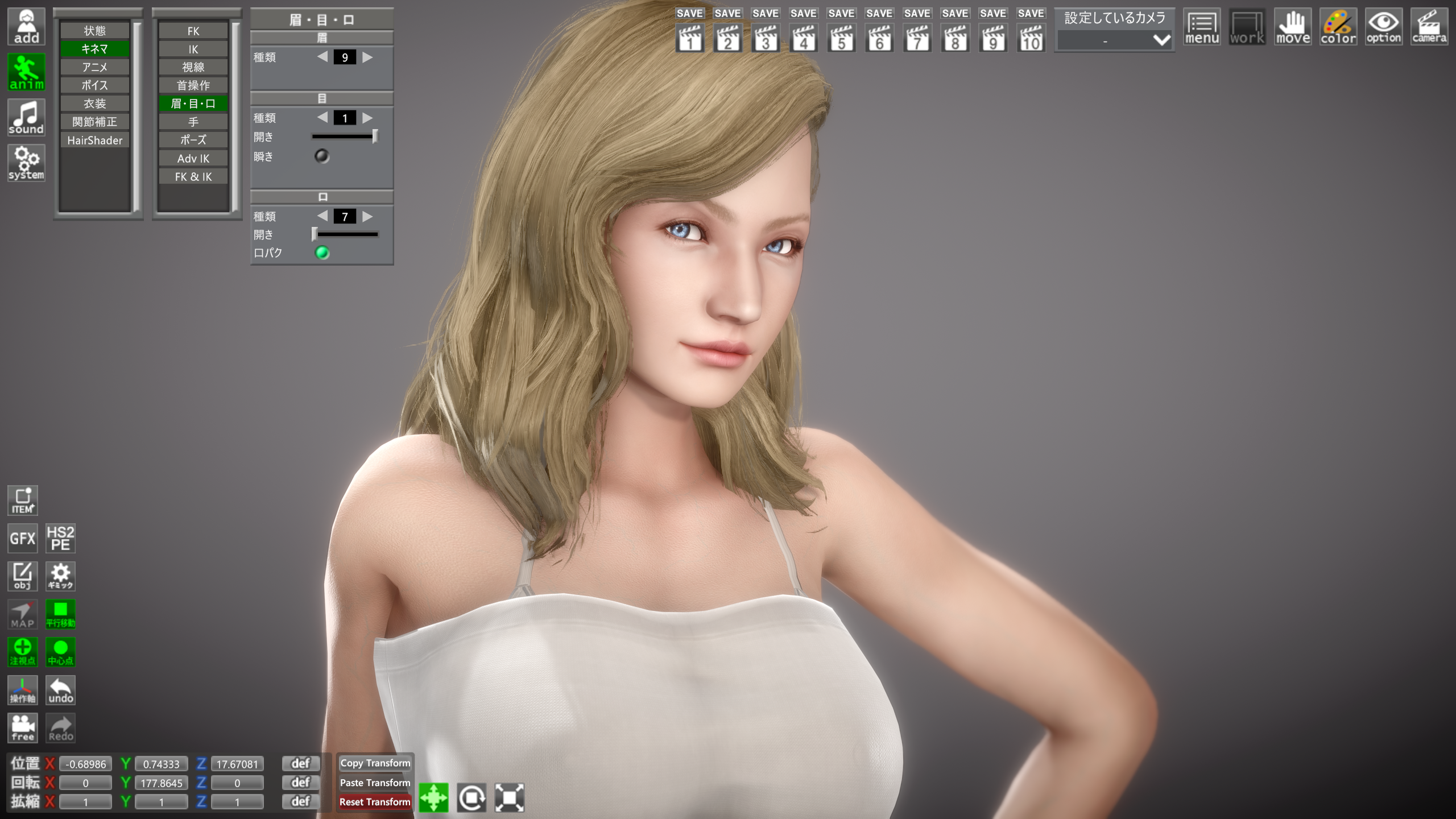Click camera scene slot 5 clapperboard
Viewport: 1456px width, 819px height.
(x=841, y=38)
